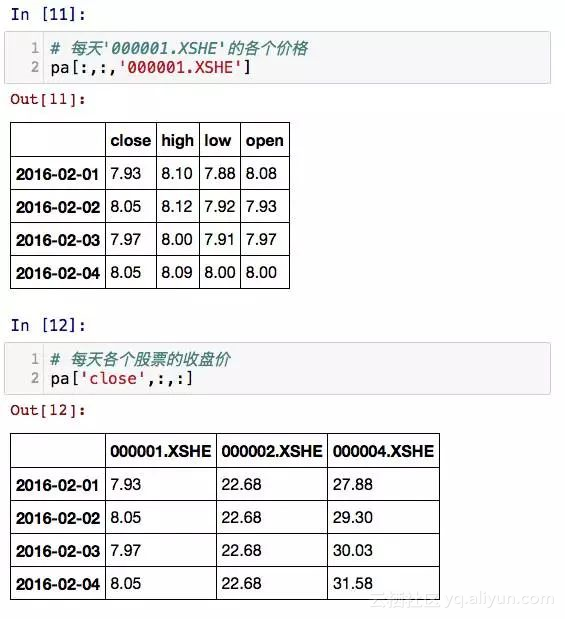Screen dimensions: 565x619
Task: Click the 31.58 cell
Action: click(x=383, y=583)
